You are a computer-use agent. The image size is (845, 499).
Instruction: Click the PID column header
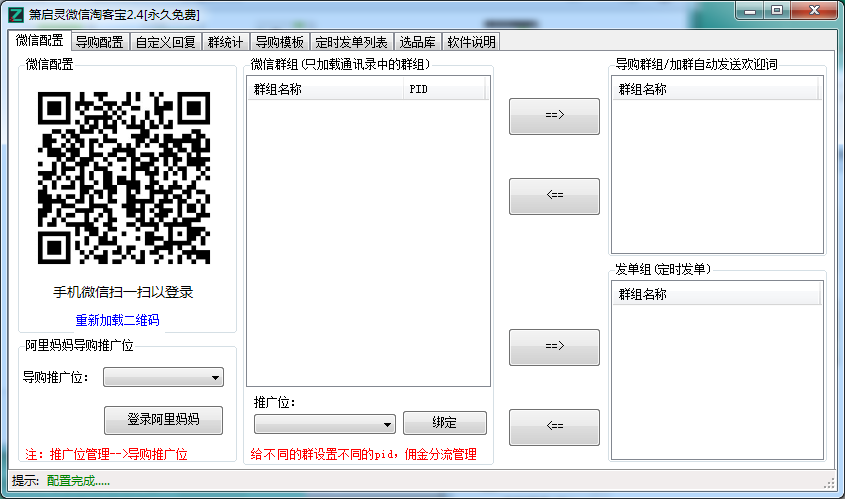(x=444, y=89)
